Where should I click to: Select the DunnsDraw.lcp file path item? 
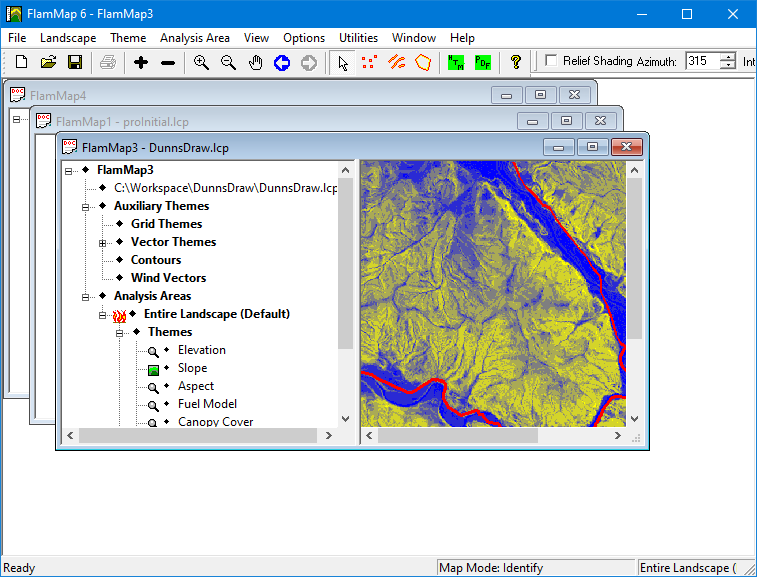(225, 188)
